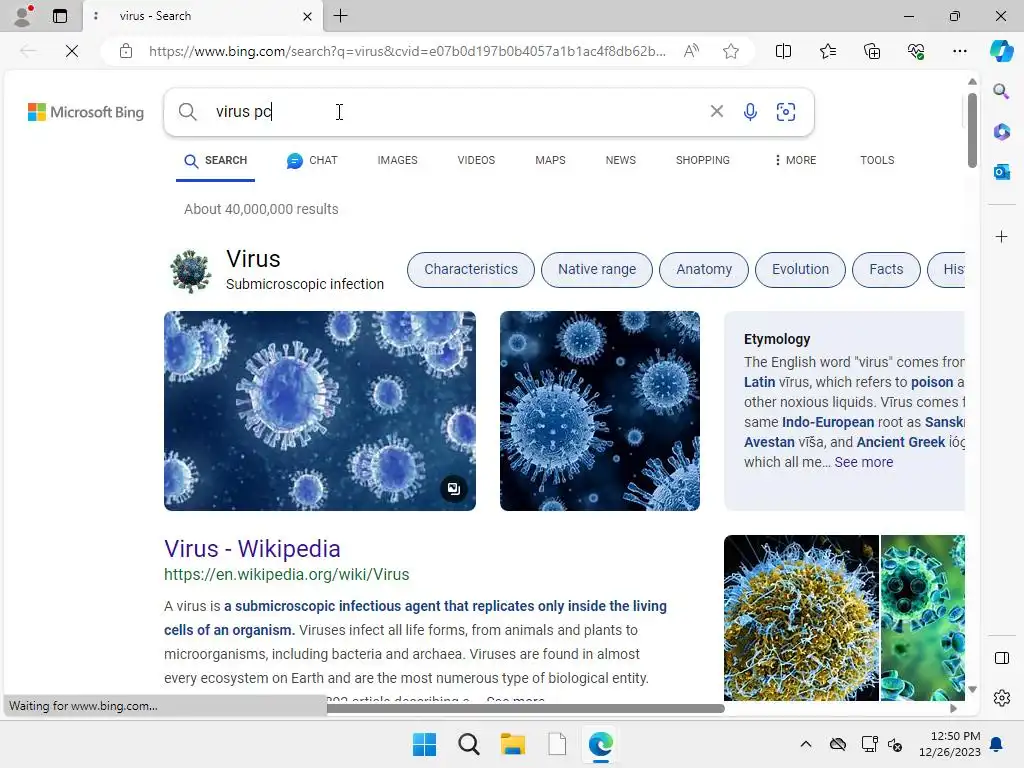1024x768 pixels.
Task: View site information lock icon
Action: click(126, 51)
